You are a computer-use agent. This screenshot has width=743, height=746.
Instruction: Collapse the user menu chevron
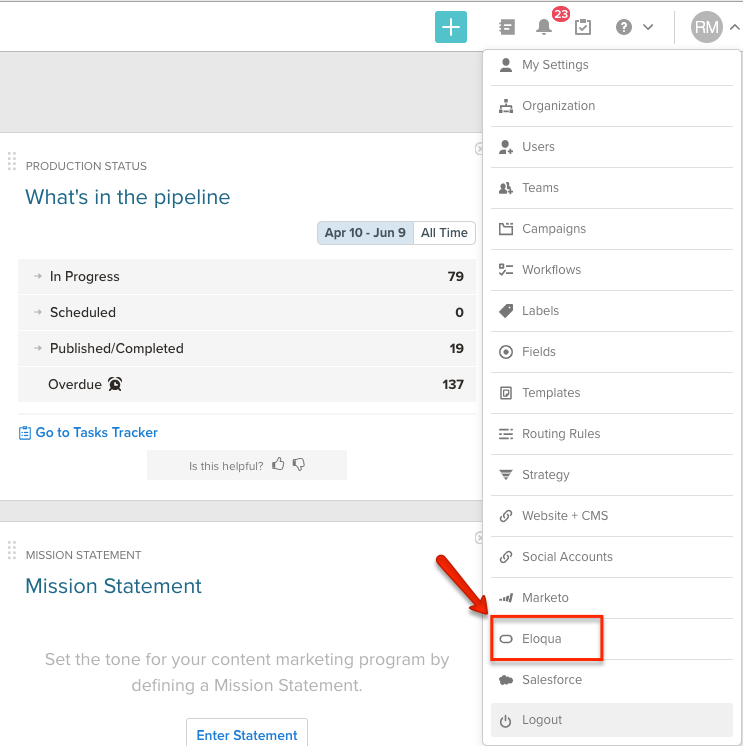pos(734,27)
